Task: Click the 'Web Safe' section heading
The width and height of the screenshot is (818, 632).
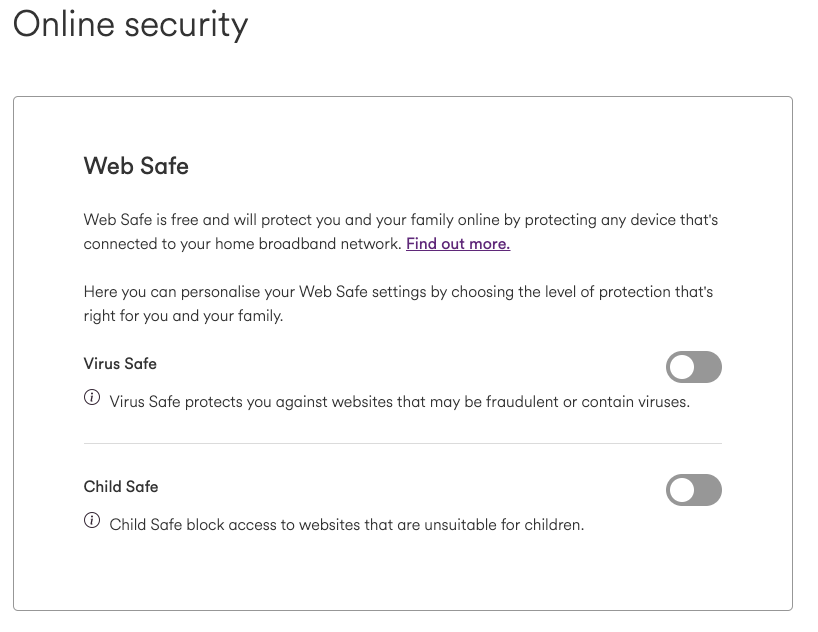Action: pos(136,166)
